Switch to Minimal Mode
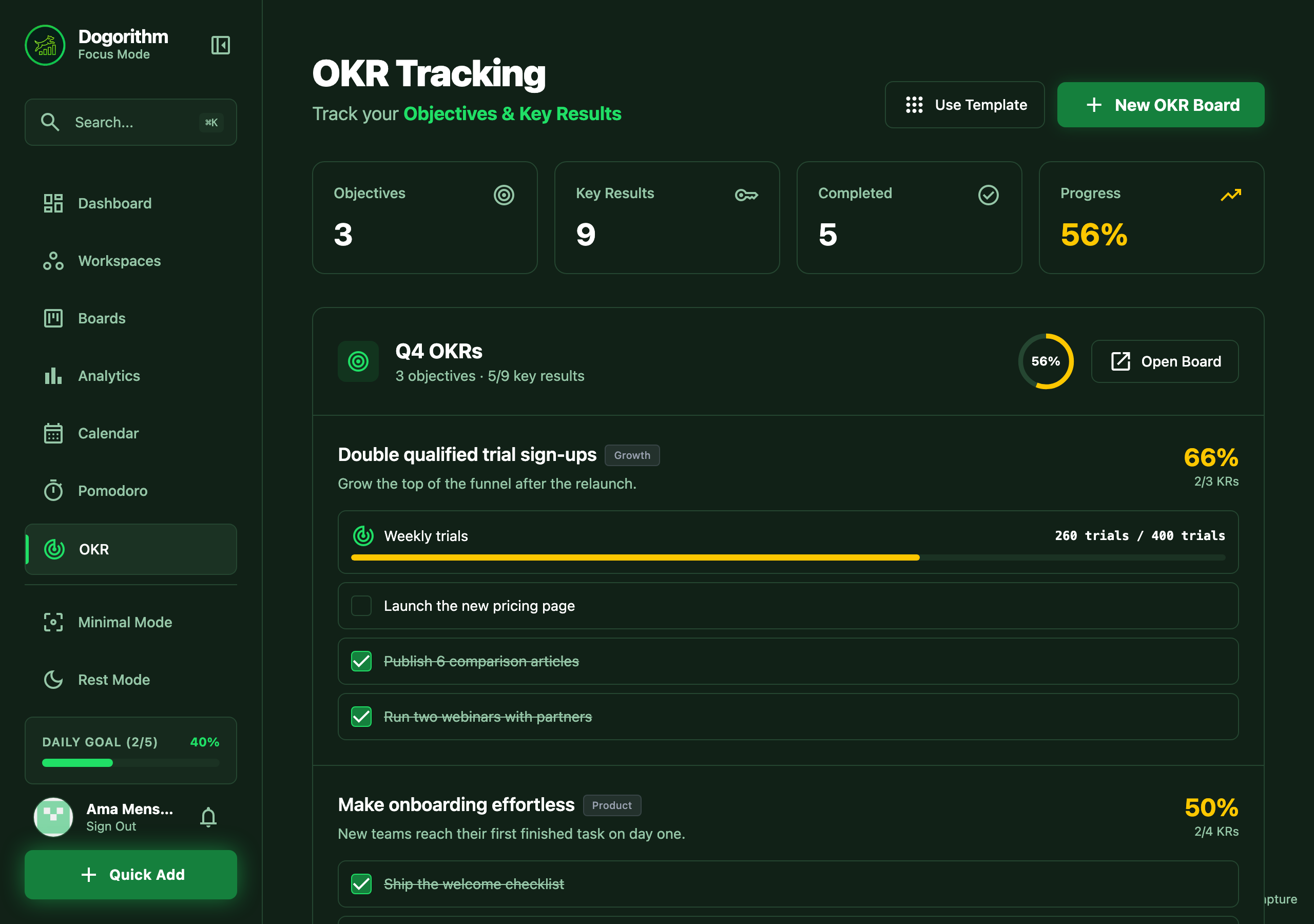 click(130, 622)
